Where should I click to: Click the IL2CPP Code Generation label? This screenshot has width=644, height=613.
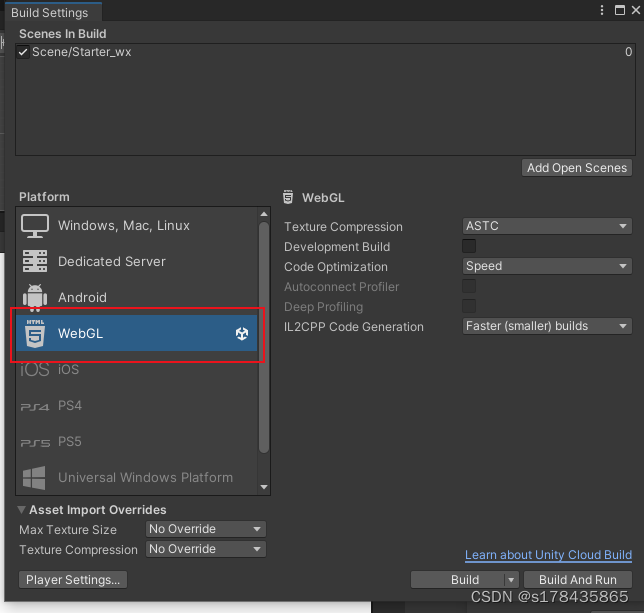pyautogui.click(x=354, y=326)
